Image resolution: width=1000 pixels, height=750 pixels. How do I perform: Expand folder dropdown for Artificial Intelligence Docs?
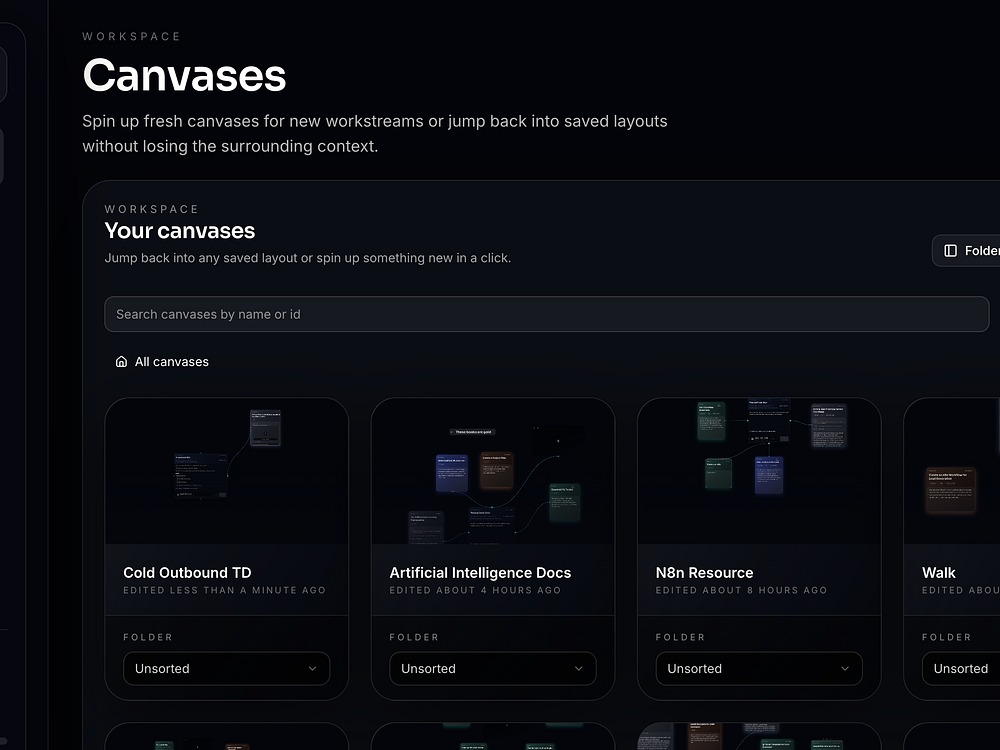(492, 668)
